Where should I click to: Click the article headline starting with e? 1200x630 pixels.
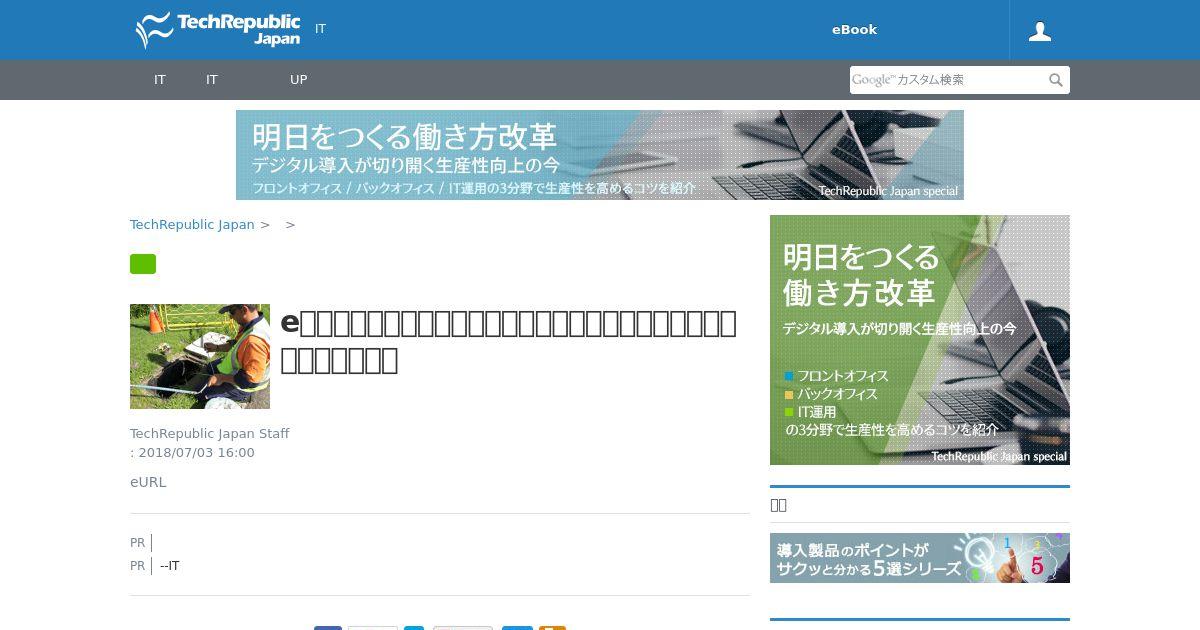tap(509, 341)
